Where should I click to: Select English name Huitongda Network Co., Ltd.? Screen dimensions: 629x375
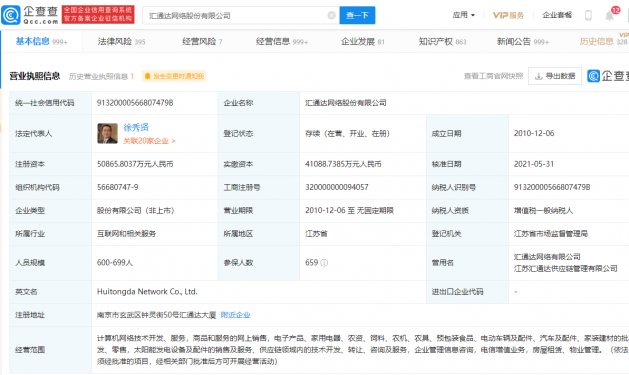coord(147,292)
